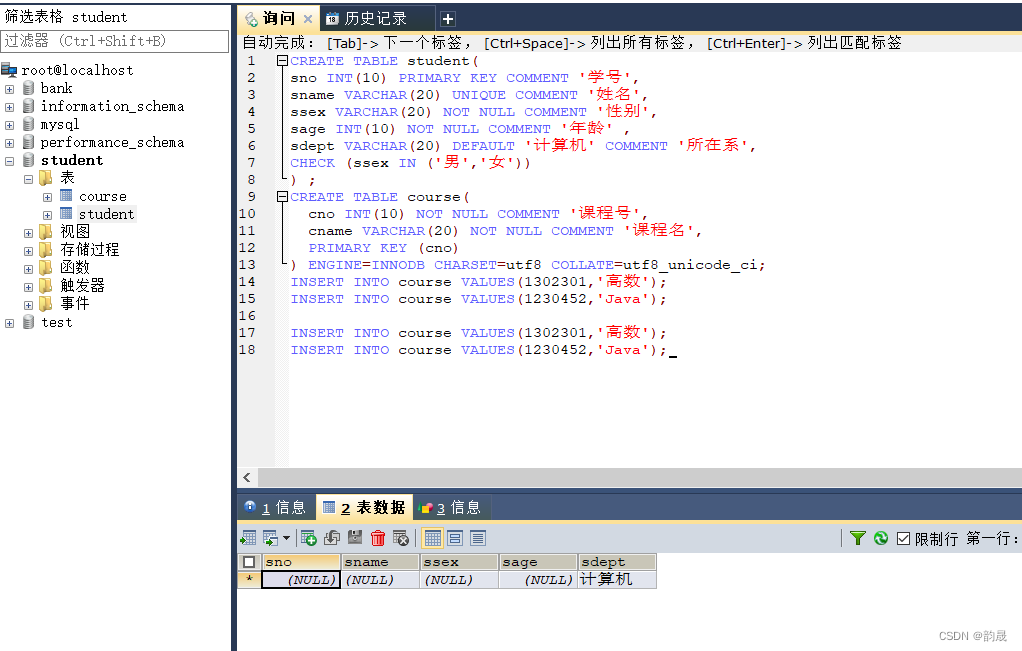Select root@localhost connection node
The image size is (1022, 651).
(77, 70)
